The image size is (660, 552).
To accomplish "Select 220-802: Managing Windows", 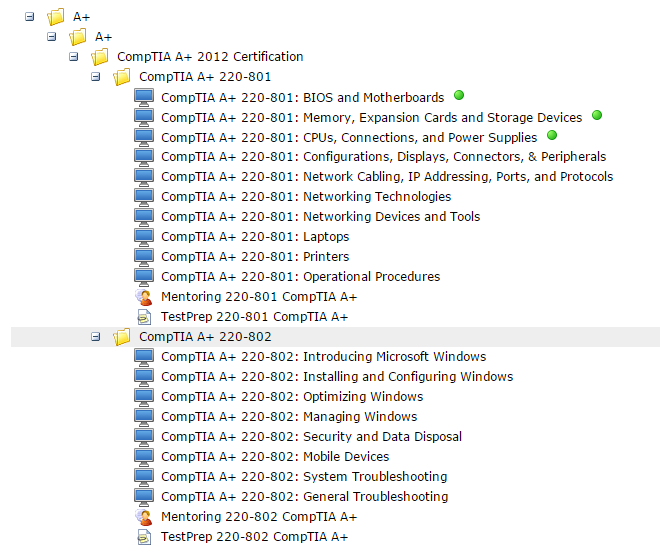I will click(x=289, y=416).
